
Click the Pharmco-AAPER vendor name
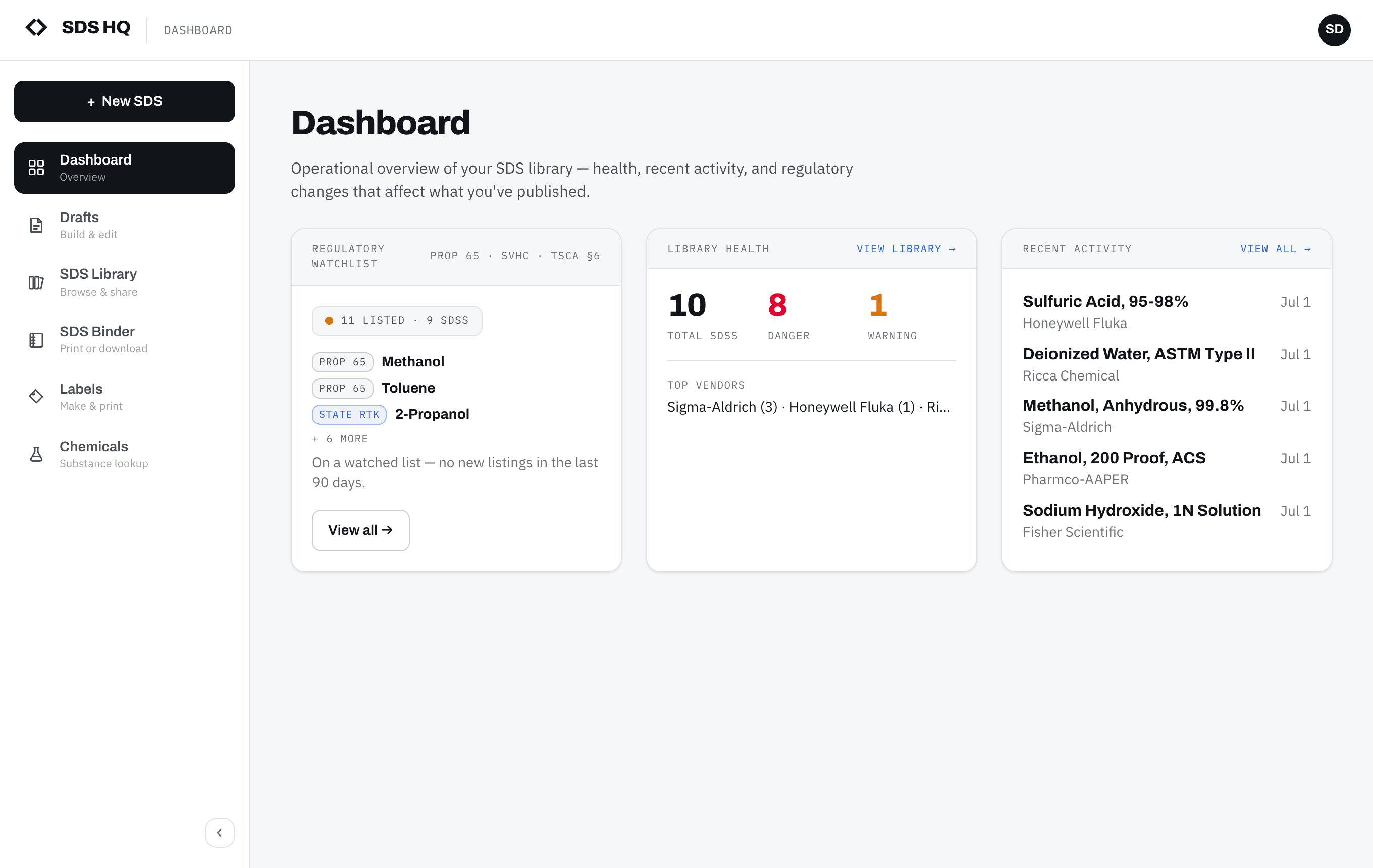[1075, 479]
